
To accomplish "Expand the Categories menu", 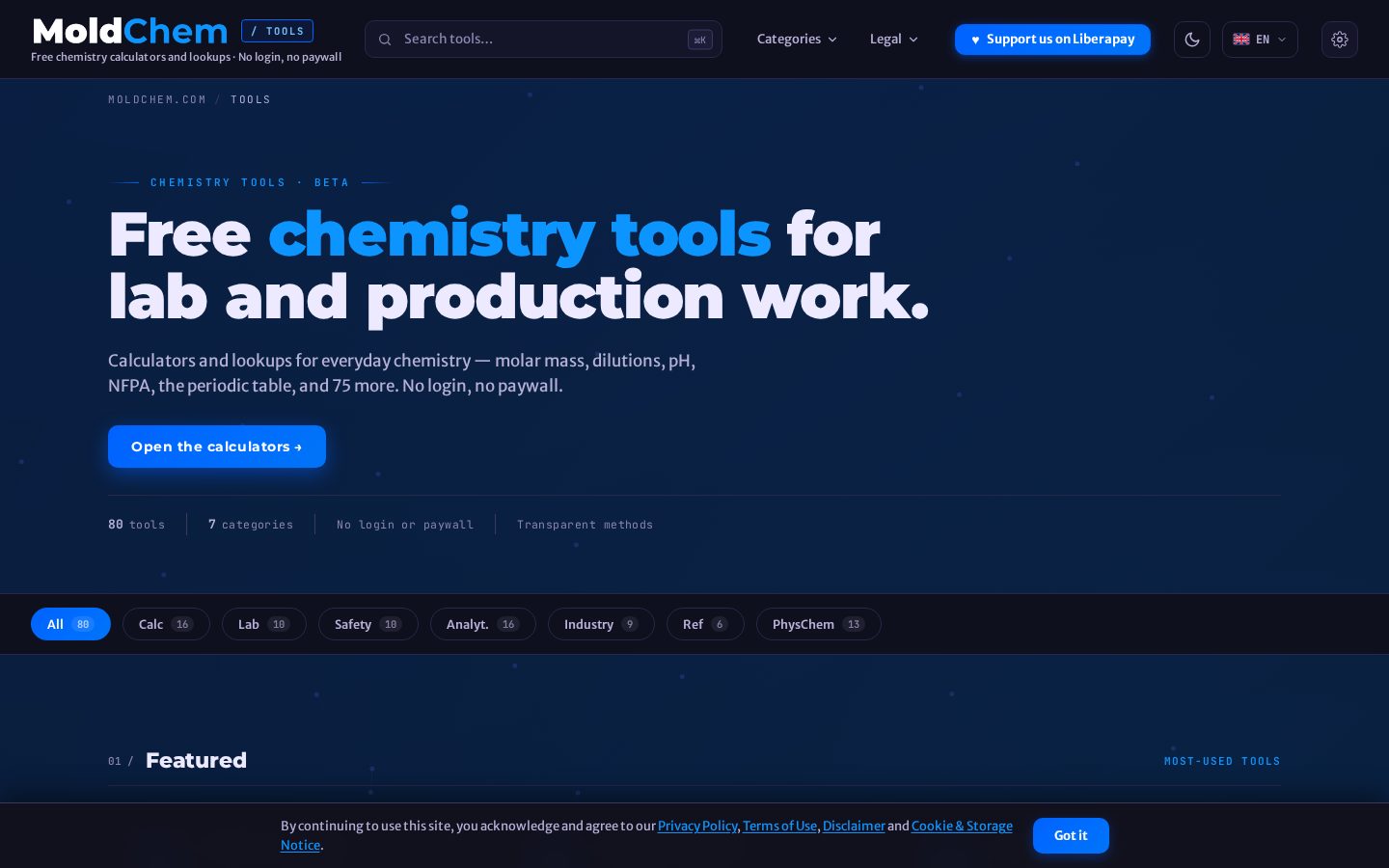I will coord(797,40).
